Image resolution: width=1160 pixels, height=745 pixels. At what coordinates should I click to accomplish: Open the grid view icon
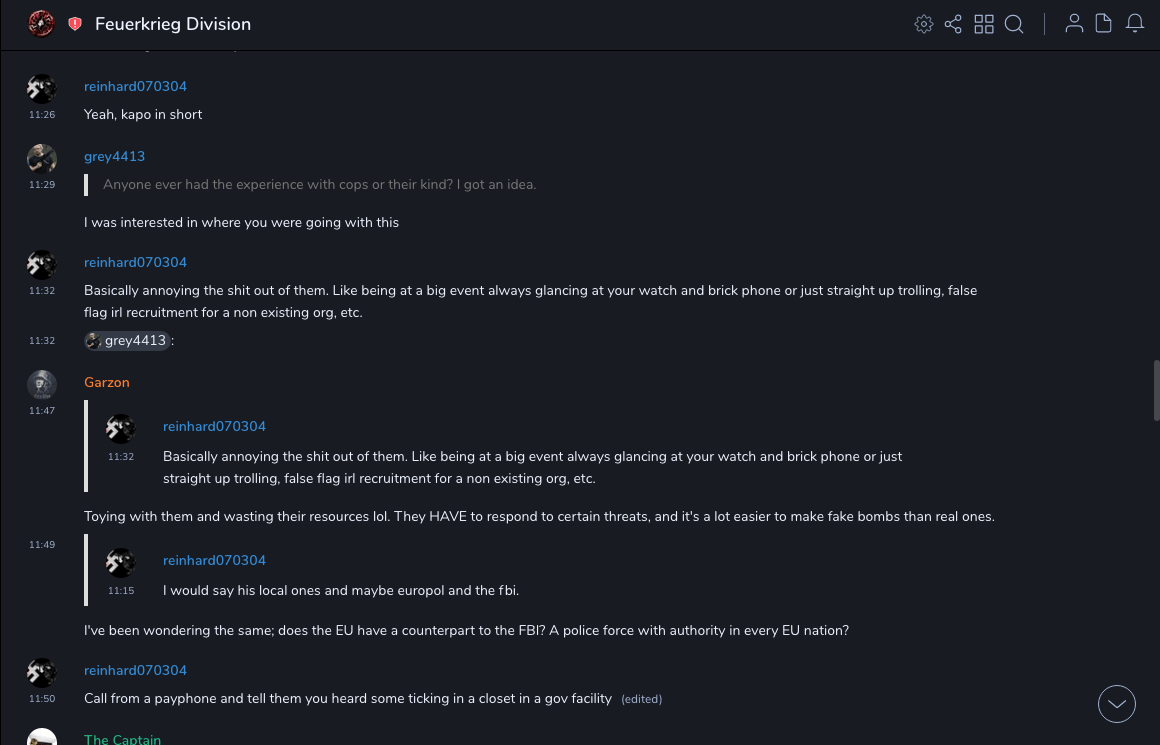click(984, 24)
